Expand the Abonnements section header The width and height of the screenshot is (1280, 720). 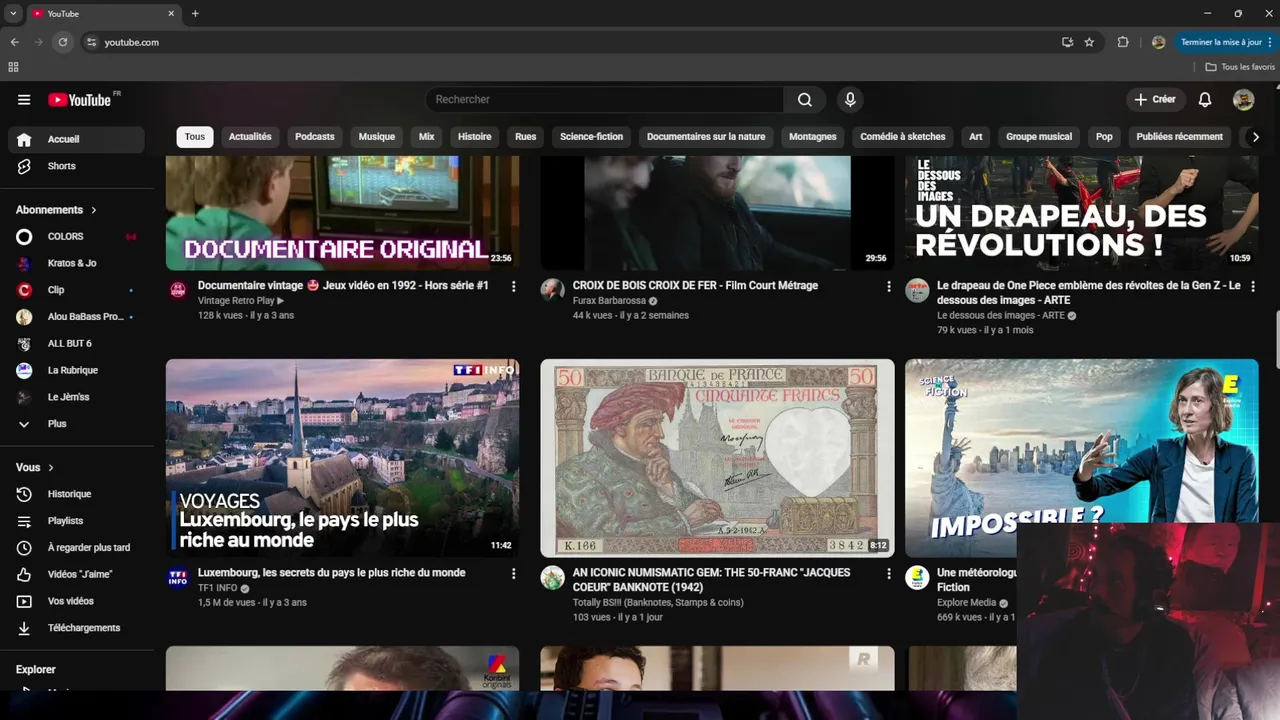[56, 210]
